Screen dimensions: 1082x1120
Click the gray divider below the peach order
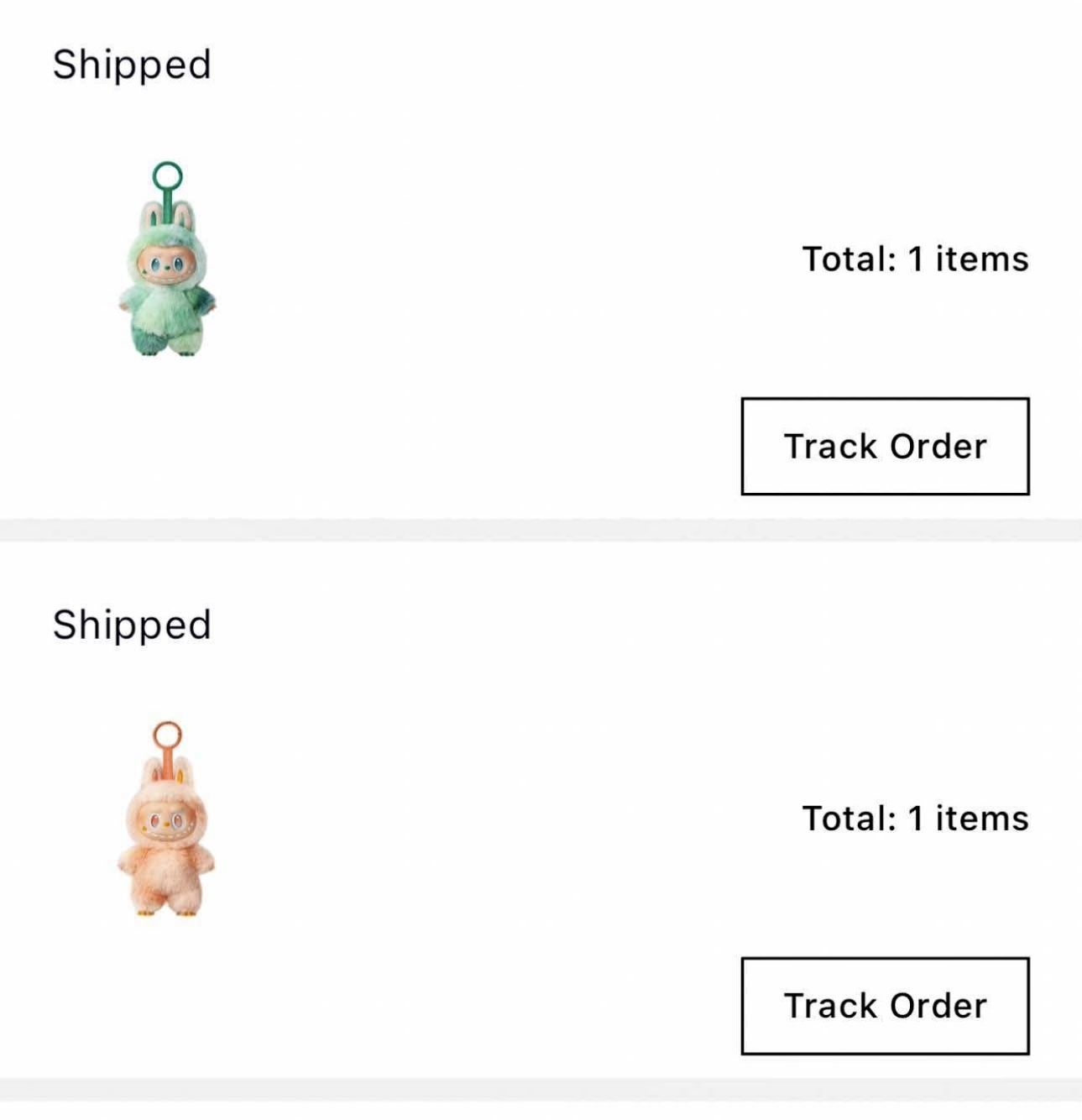pyautogui.click(x=541, y=1089)
